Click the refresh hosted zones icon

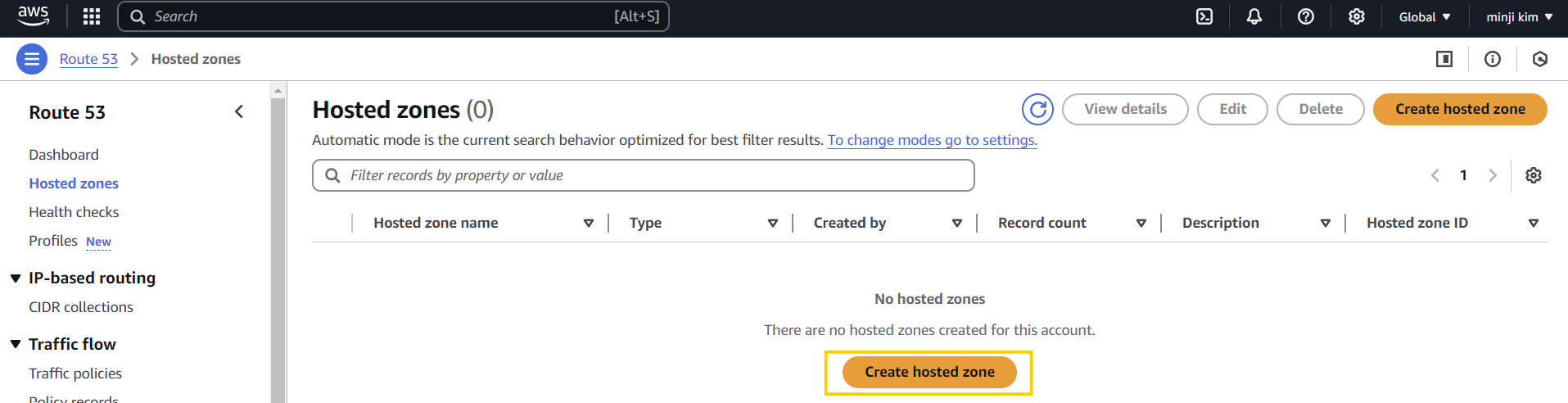(x=1037, y=109)
